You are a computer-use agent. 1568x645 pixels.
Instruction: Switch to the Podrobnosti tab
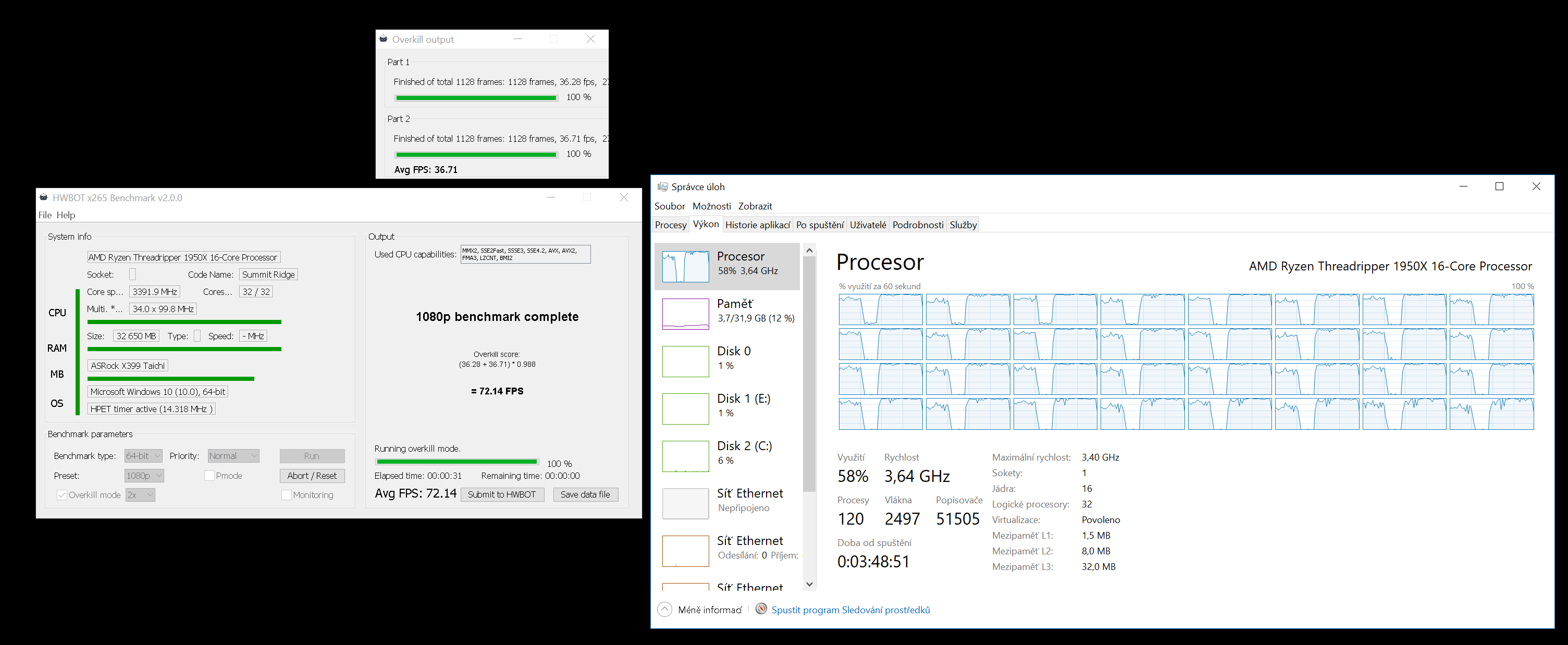pyautogui.click(x=917, y=225)
